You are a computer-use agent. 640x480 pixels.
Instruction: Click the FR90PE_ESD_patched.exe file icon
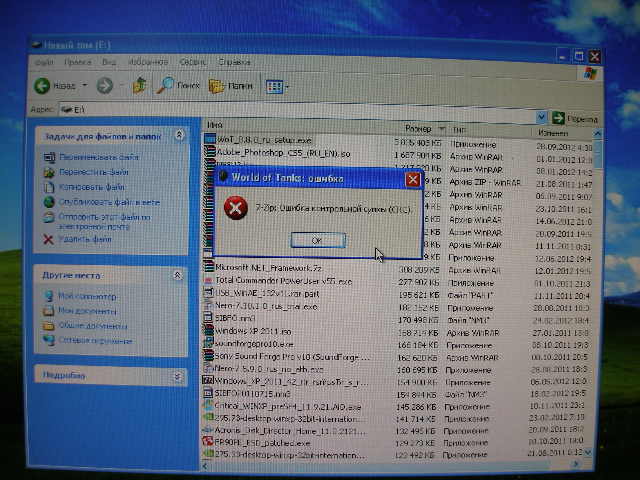tap(208, 442)
